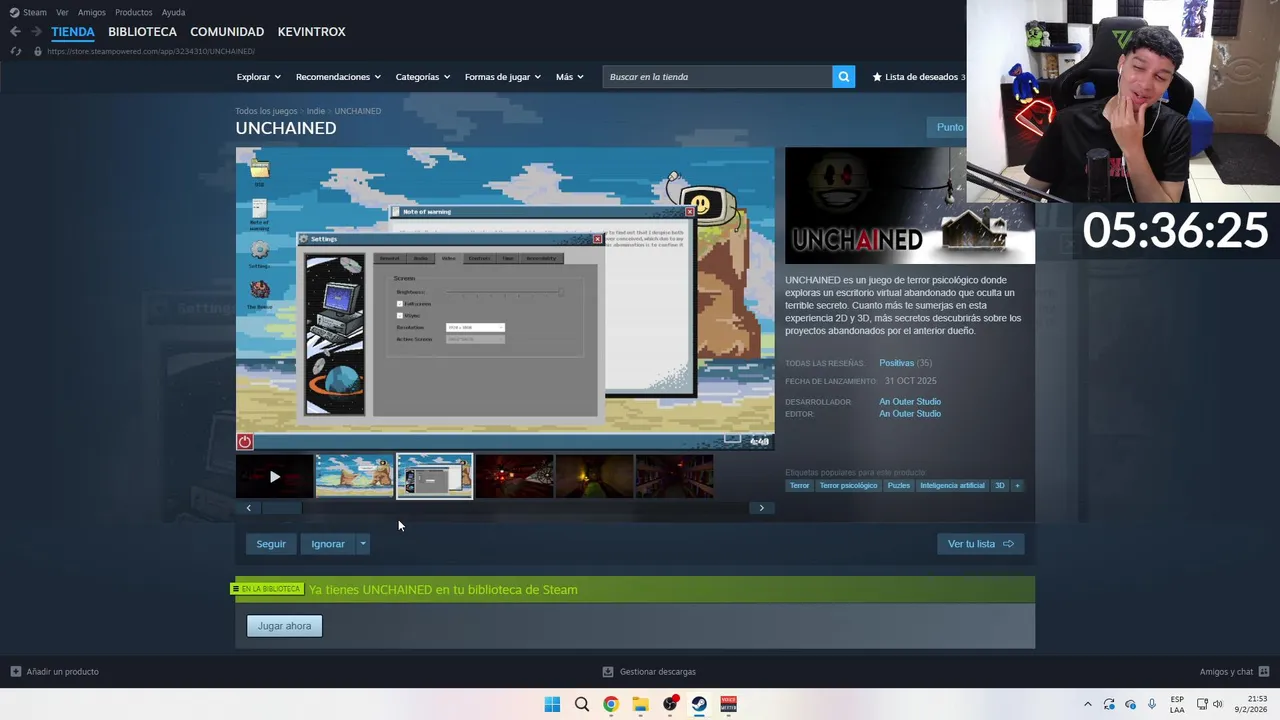Click the UNCHAINED breadcrumb link
Screen dimensions: 1280x720
click(358, 111)
